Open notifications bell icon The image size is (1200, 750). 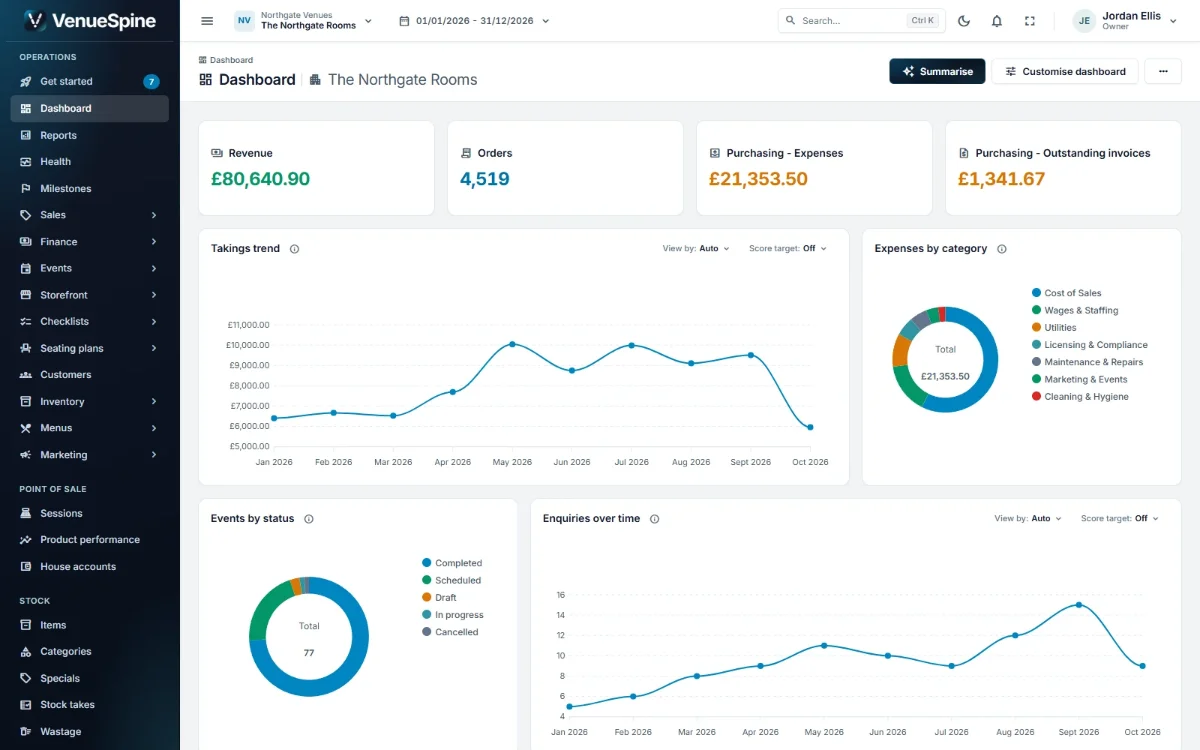point(997,20)
